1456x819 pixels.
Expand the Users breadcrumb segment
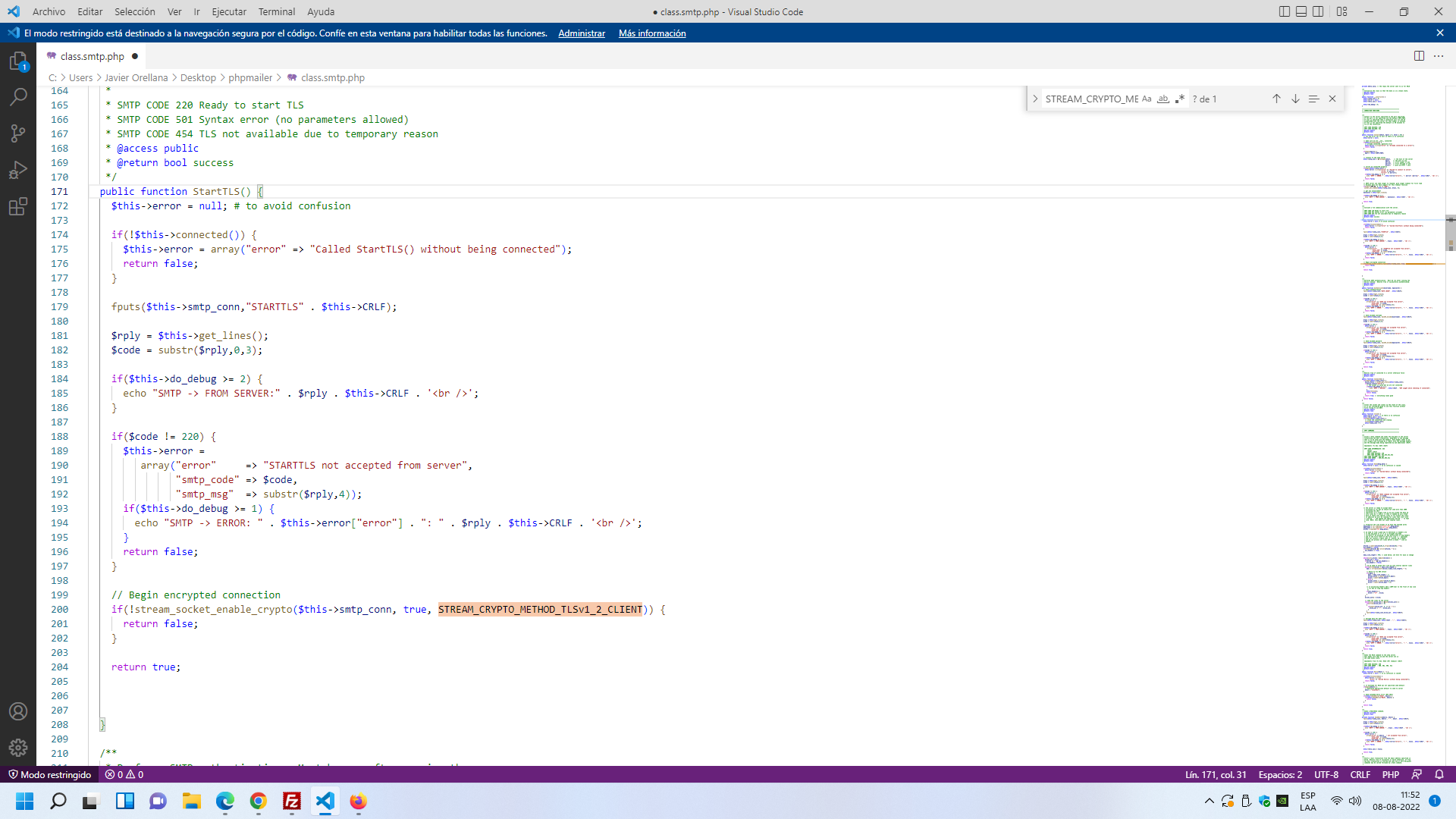(x=80, y=77)
